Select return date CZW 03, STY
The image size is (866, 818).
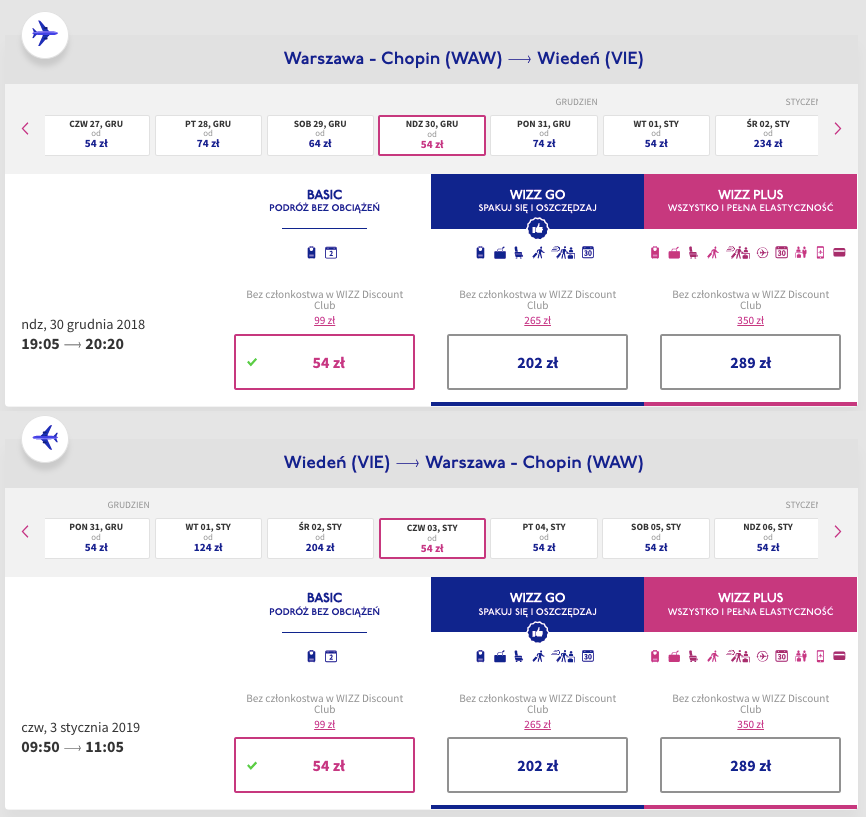[x=432, y=539]
